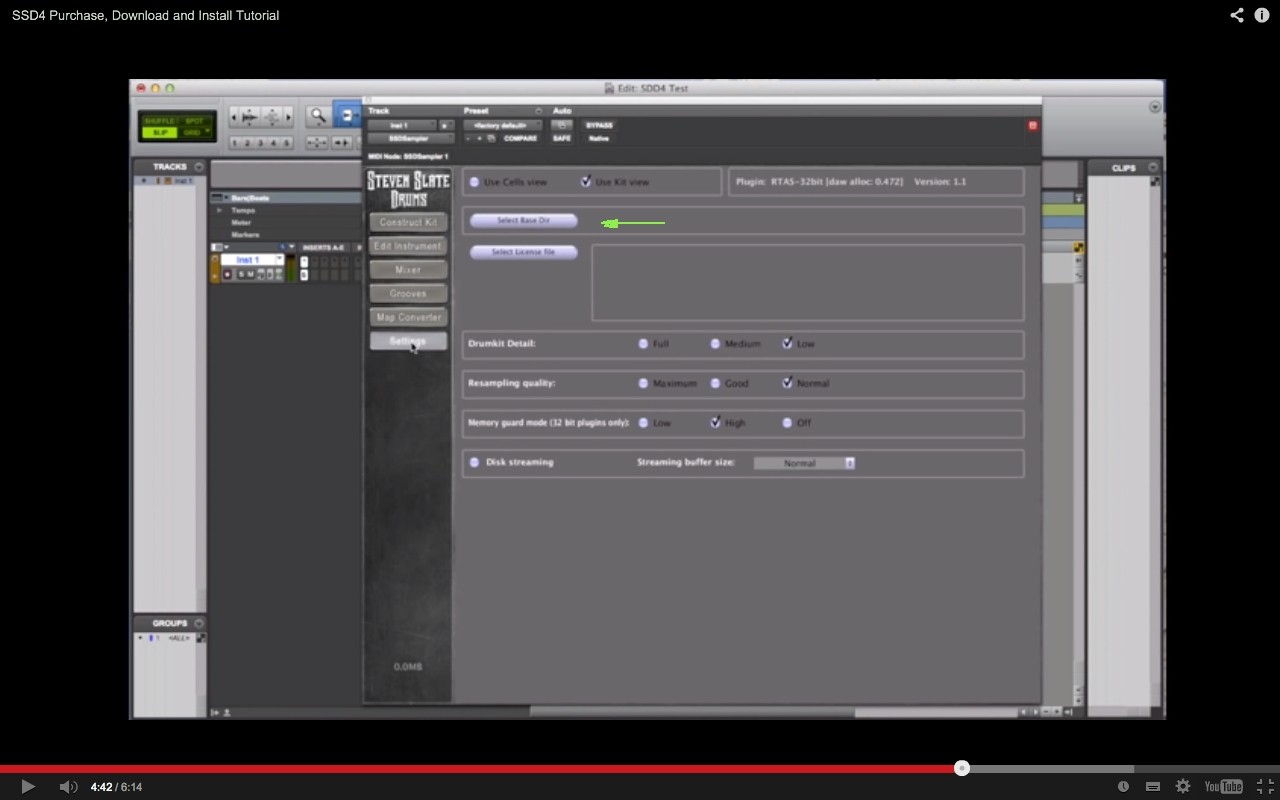Open factory default preset dropdown

point(503,125)
